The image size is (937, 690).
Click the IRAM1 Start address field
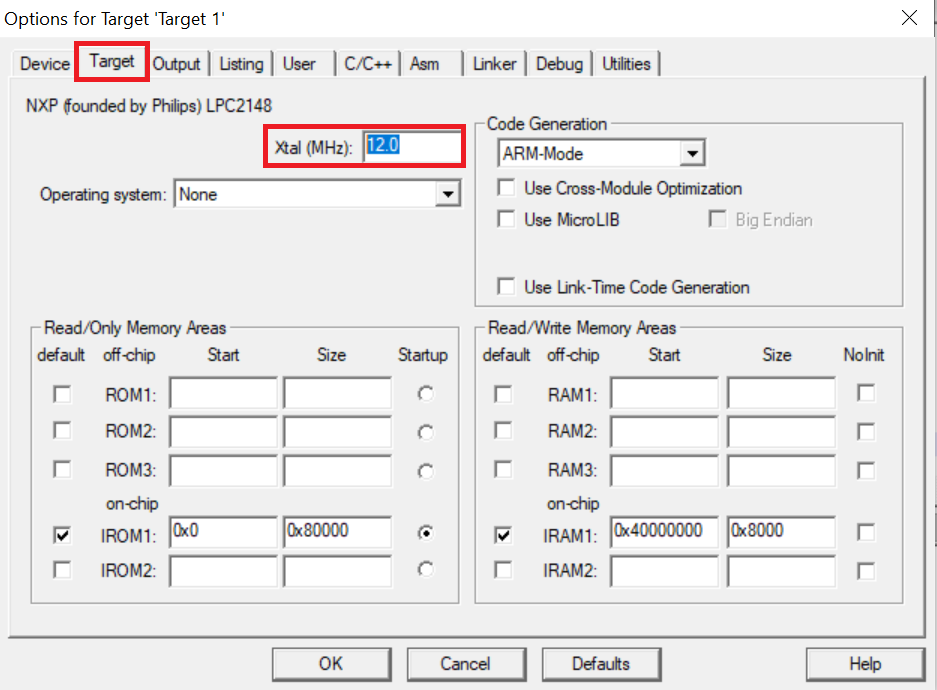pyautogui.click(x=663, y=532)
